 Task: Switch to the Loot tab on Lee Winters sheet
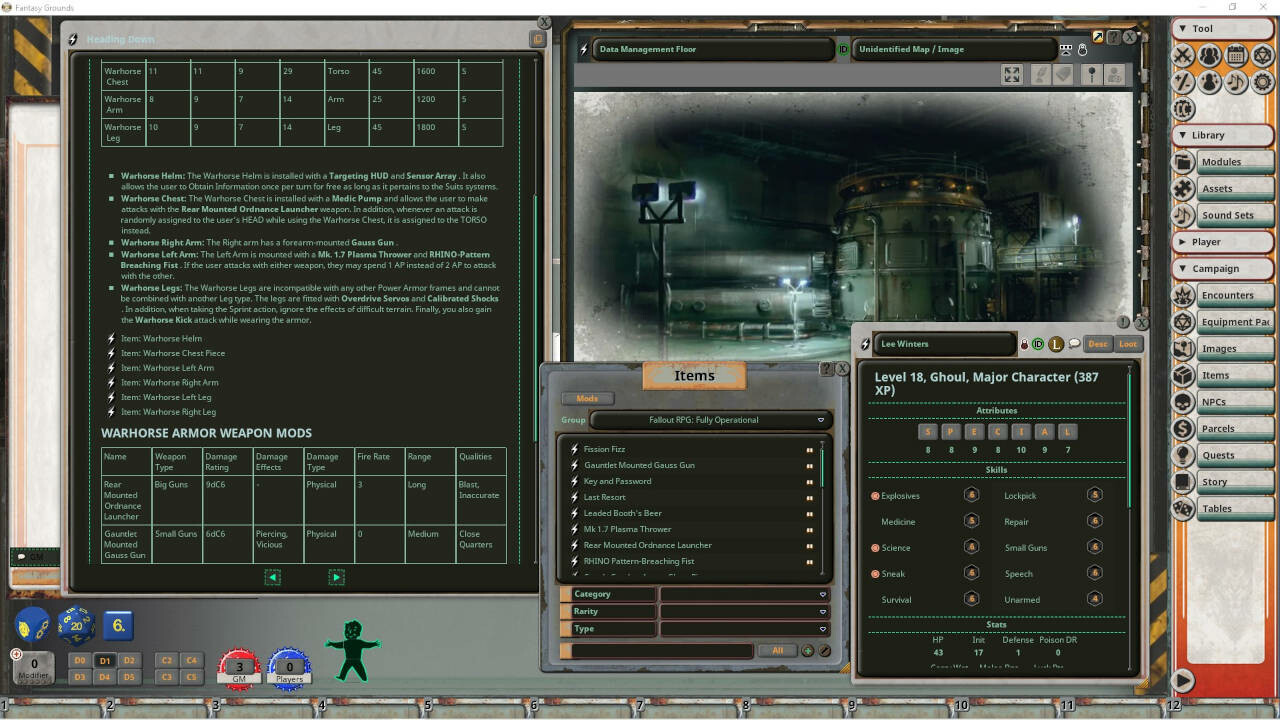pyautogui.click(x=1128, y=343)
